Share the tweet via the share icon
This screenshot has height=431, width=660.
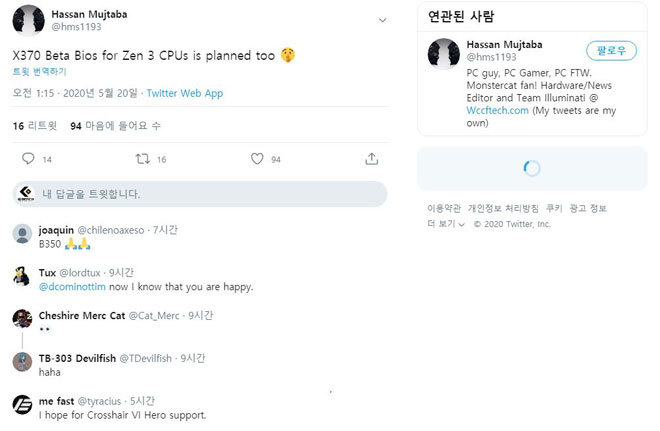click(371, 159)
